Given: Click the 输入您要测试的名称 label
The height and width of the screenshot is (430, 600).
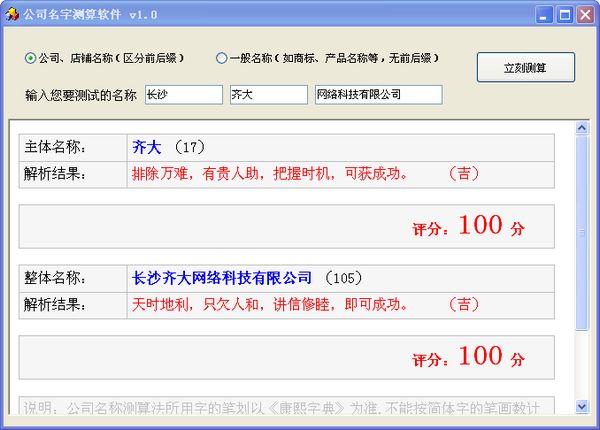Looking at the screenshot, I should (x=81, y=95).
